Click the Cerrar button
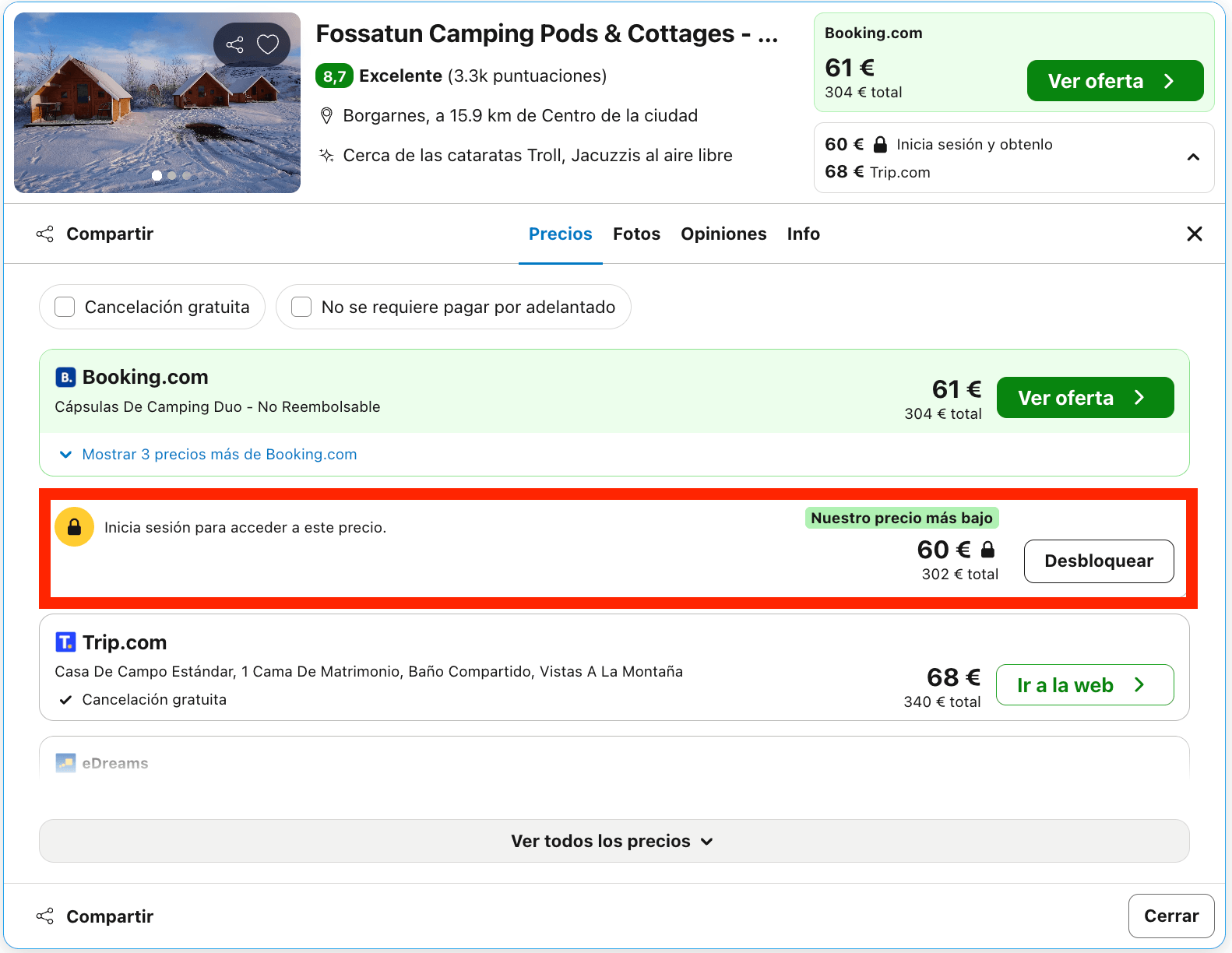Image resolution: width=1232 pixels, height=953 pixels. click(x=1171, y=916)
